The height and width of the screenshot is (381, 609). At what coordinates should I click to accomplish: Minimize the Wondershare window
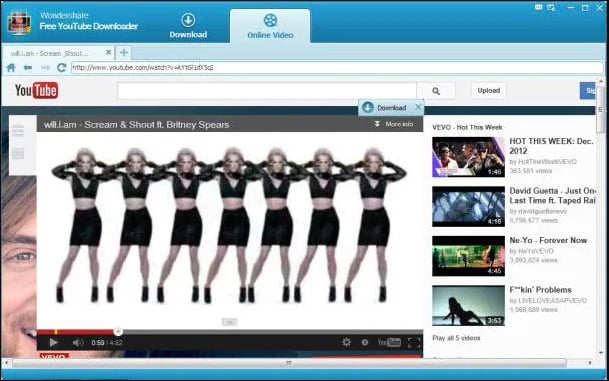coord(570,7)
